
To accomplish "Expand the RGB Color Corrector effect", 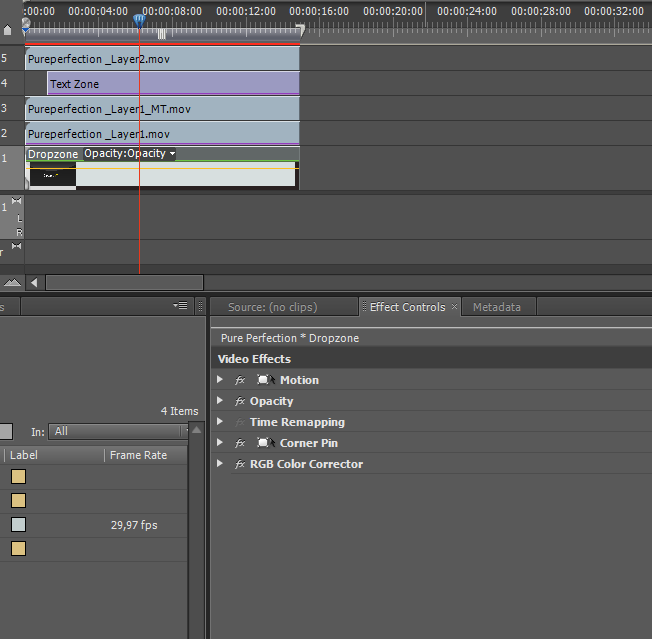I will coord(220,464).
